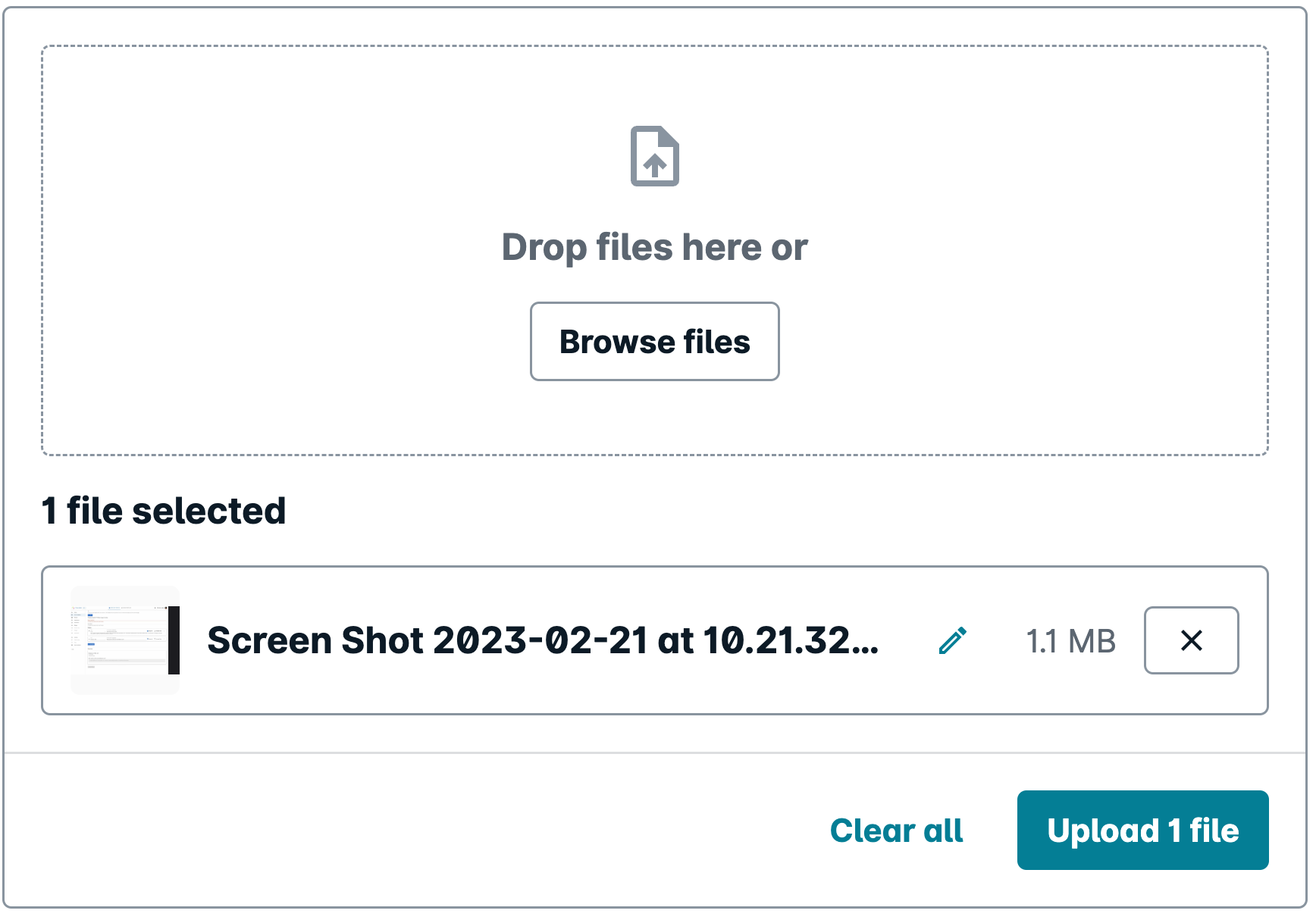Click the edit pencil beside the file name
Viewport: 1316px width, 923px height.
click(x=952, y=640)
